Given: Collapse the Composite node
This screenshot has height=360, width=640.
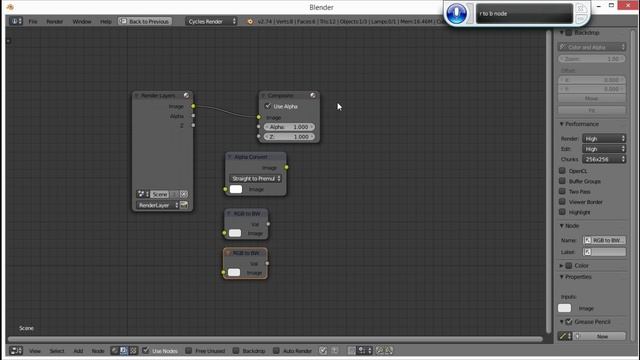Looking at the screenshot, I should pos(263,96).
